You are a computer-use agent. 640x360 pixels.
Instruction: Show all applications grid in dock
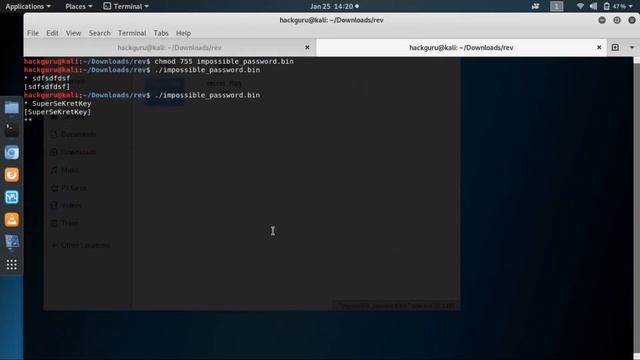[x=11, y=264]
